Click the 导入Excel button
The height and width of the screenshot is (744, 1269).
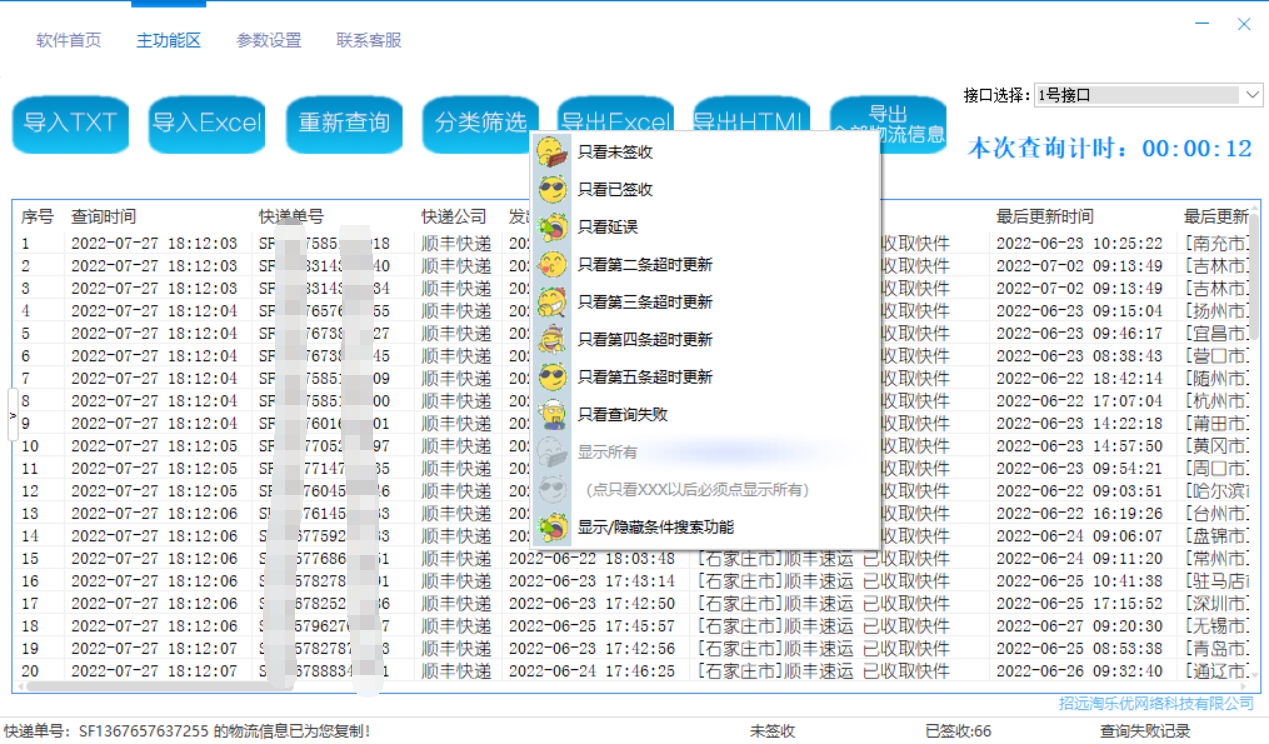point(207,124)
